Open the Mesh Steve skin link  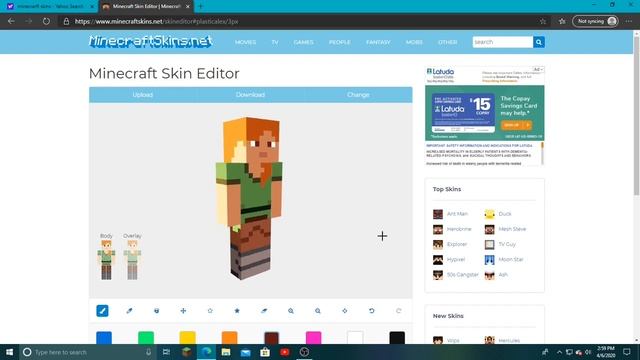[512, 229]
